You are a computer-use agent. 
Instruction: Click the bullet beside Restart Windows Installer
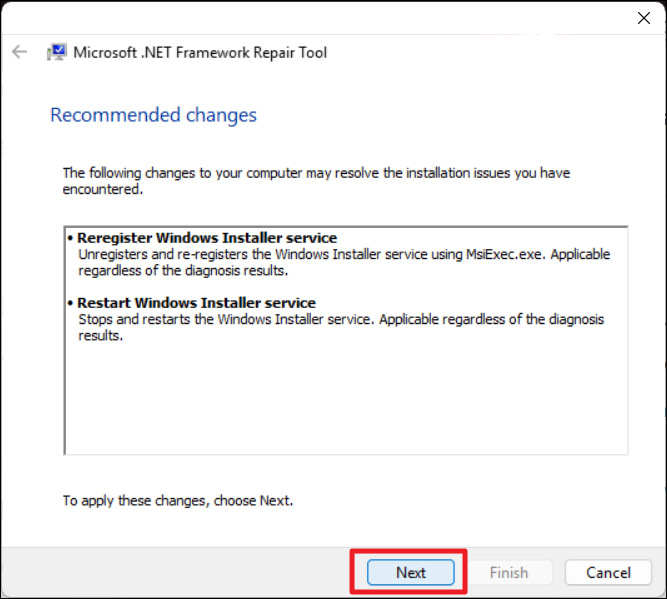click(x=71, y=303)
